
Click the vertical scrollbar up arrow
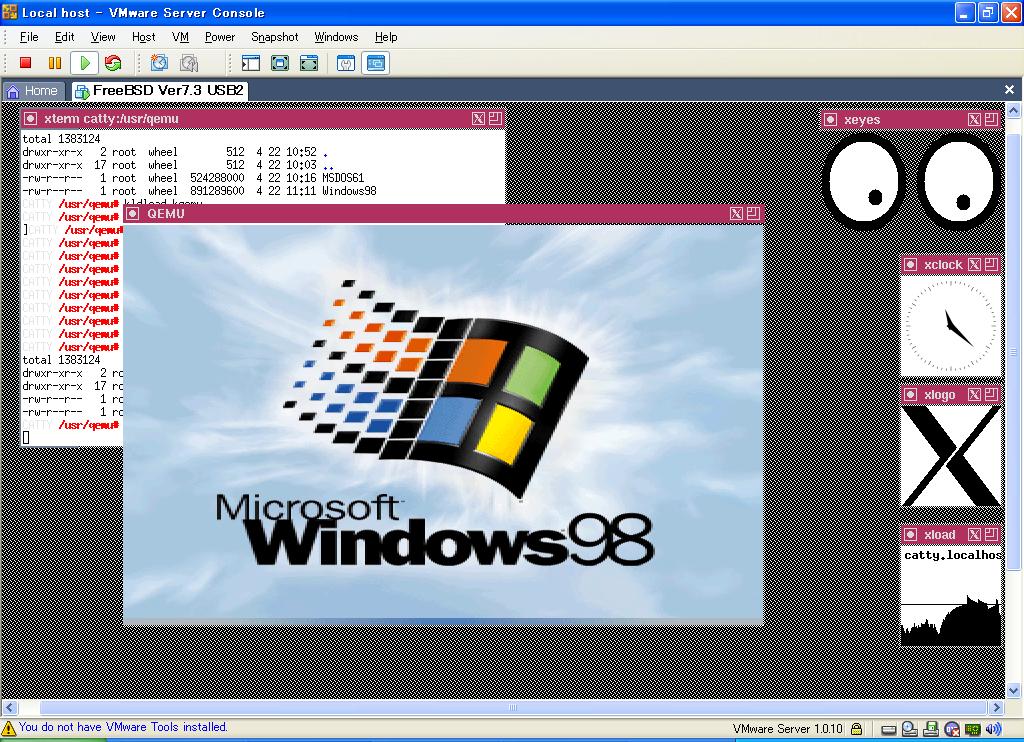pyautogui.click(x=1014, y=111)
